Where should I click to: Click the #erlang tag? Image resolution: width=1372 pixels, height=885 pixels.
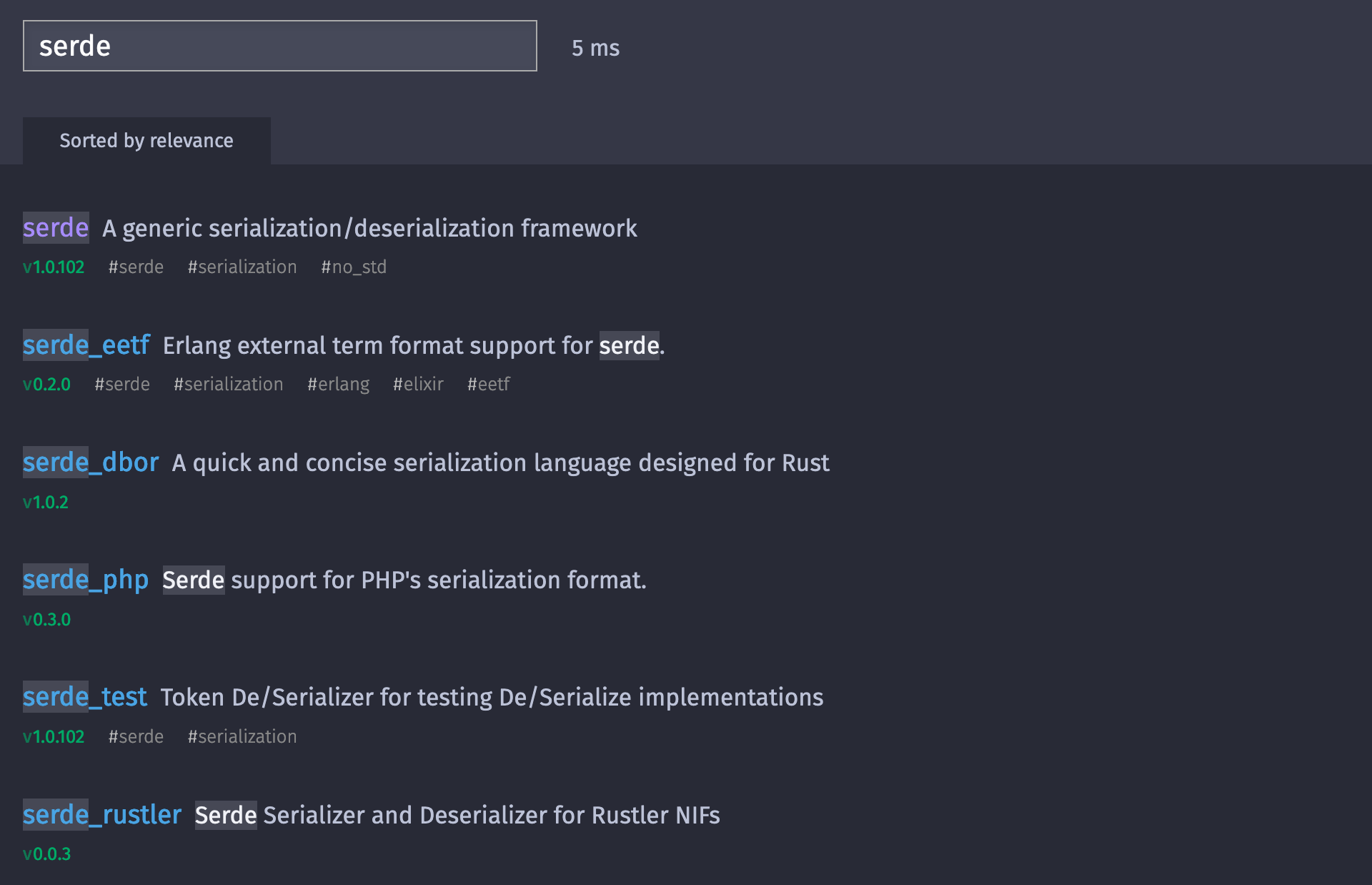click(338, 385)
